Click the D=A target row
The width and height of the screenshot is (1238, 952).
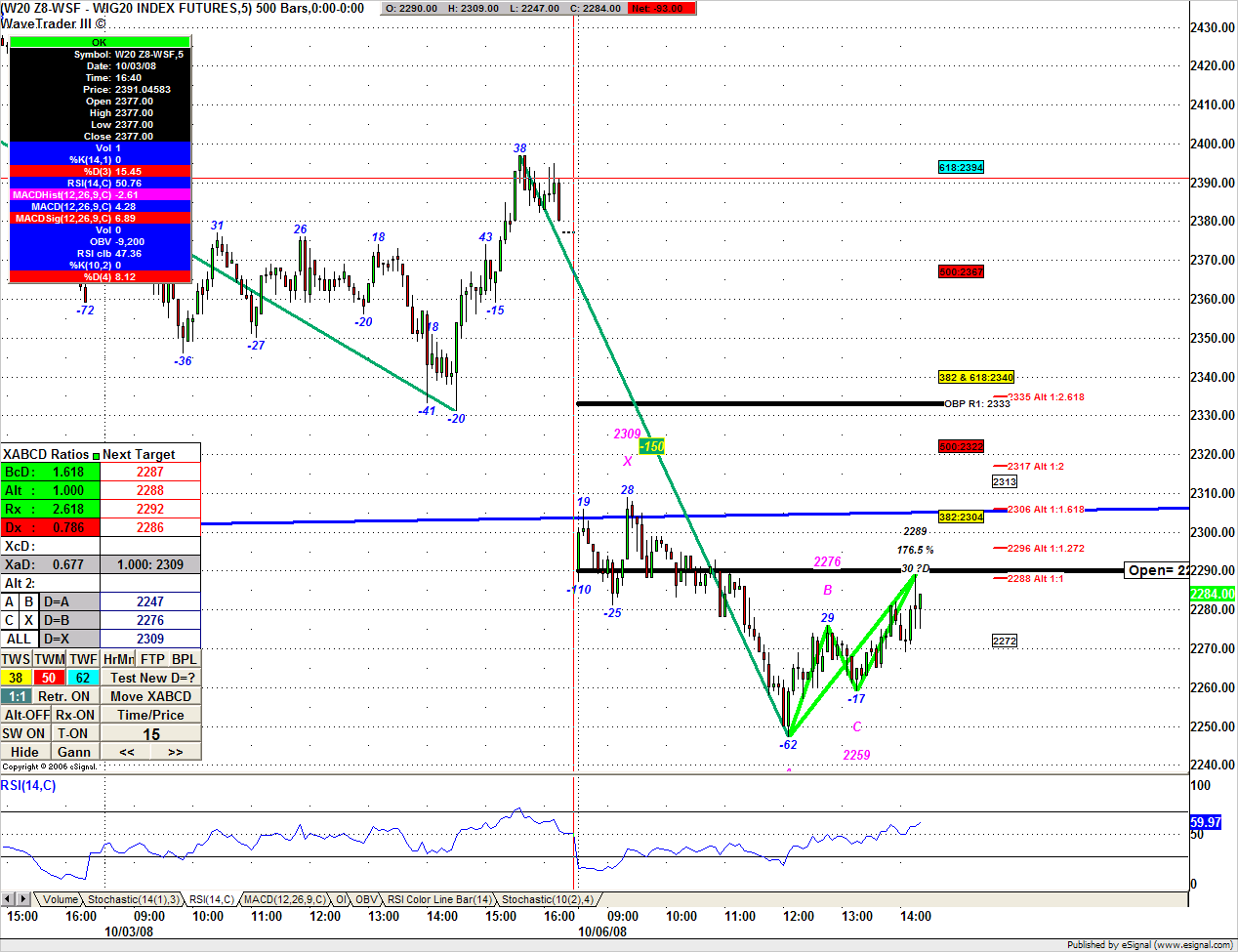120,601
